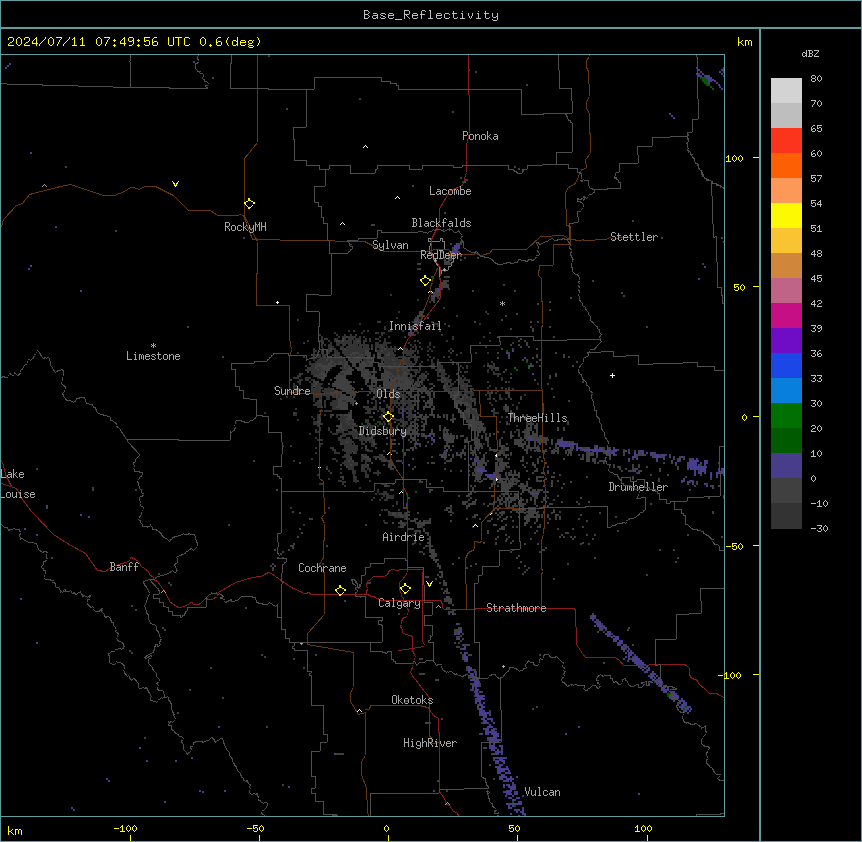The width and height of the screenshot is (862, 842).
Task: Click the Olds town label
Action: coord(388,394)
